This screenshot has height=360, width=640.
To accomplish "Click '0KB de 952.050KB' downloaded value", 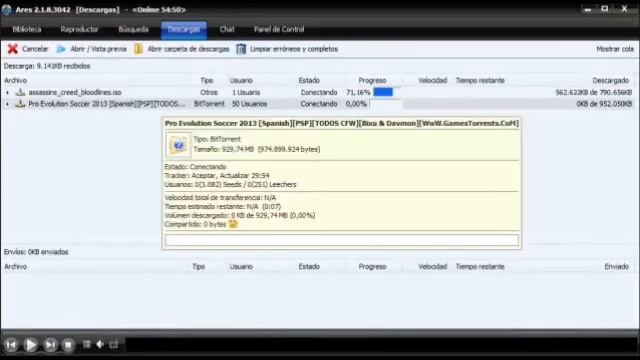I will [604, 104].
